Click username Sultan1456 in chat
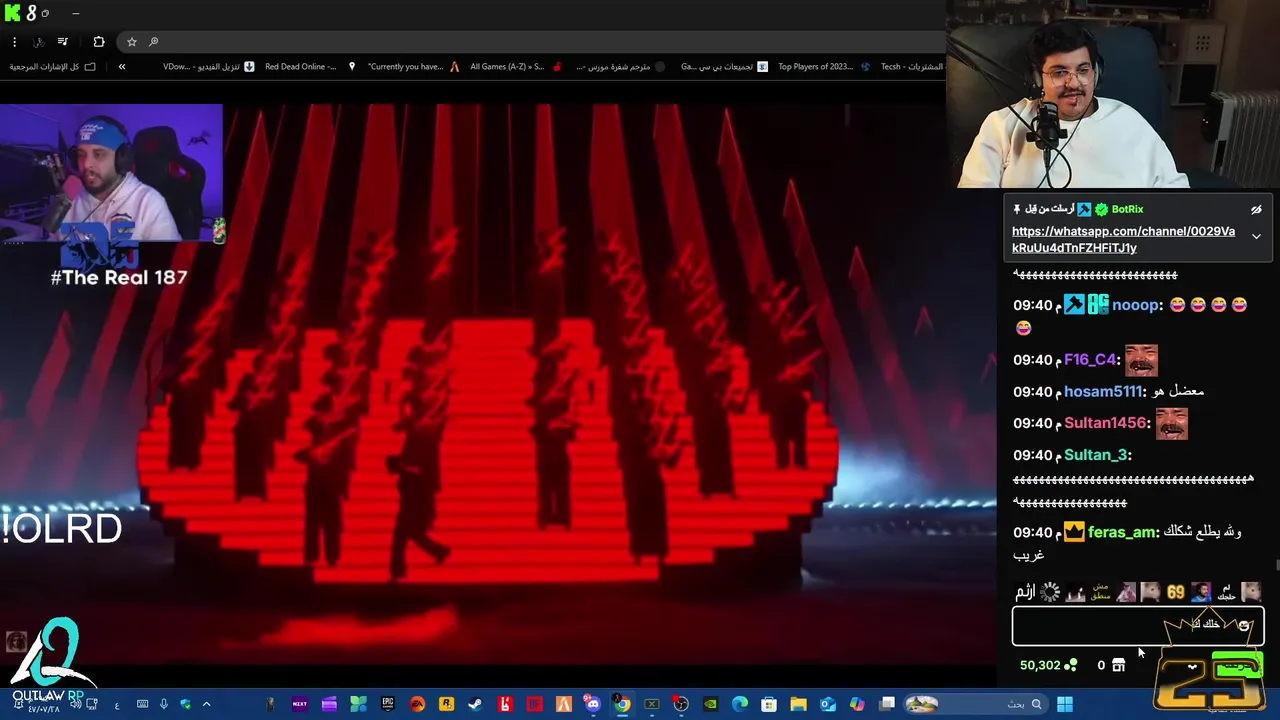The width and height of the screenshot is (1280, 720). 1107,424
